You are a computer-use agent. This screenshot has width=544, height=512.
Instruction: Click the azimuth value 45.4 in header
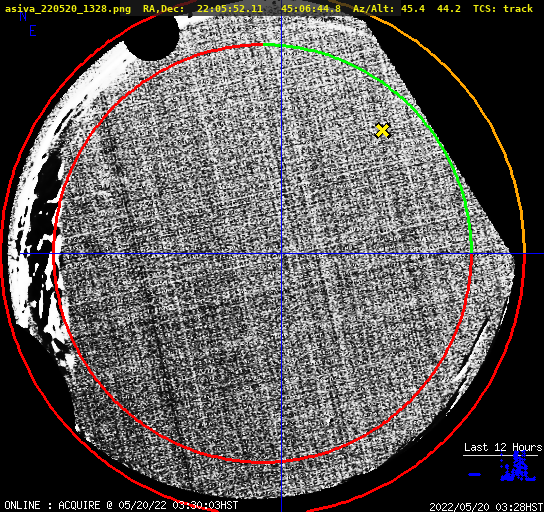tap(413, 8)
